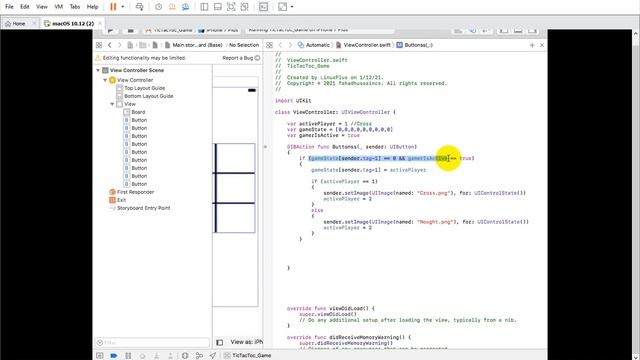Toggle the Xcode navigator panel button
This screenshot has height=360, width=640.
[x=504, y=31]
